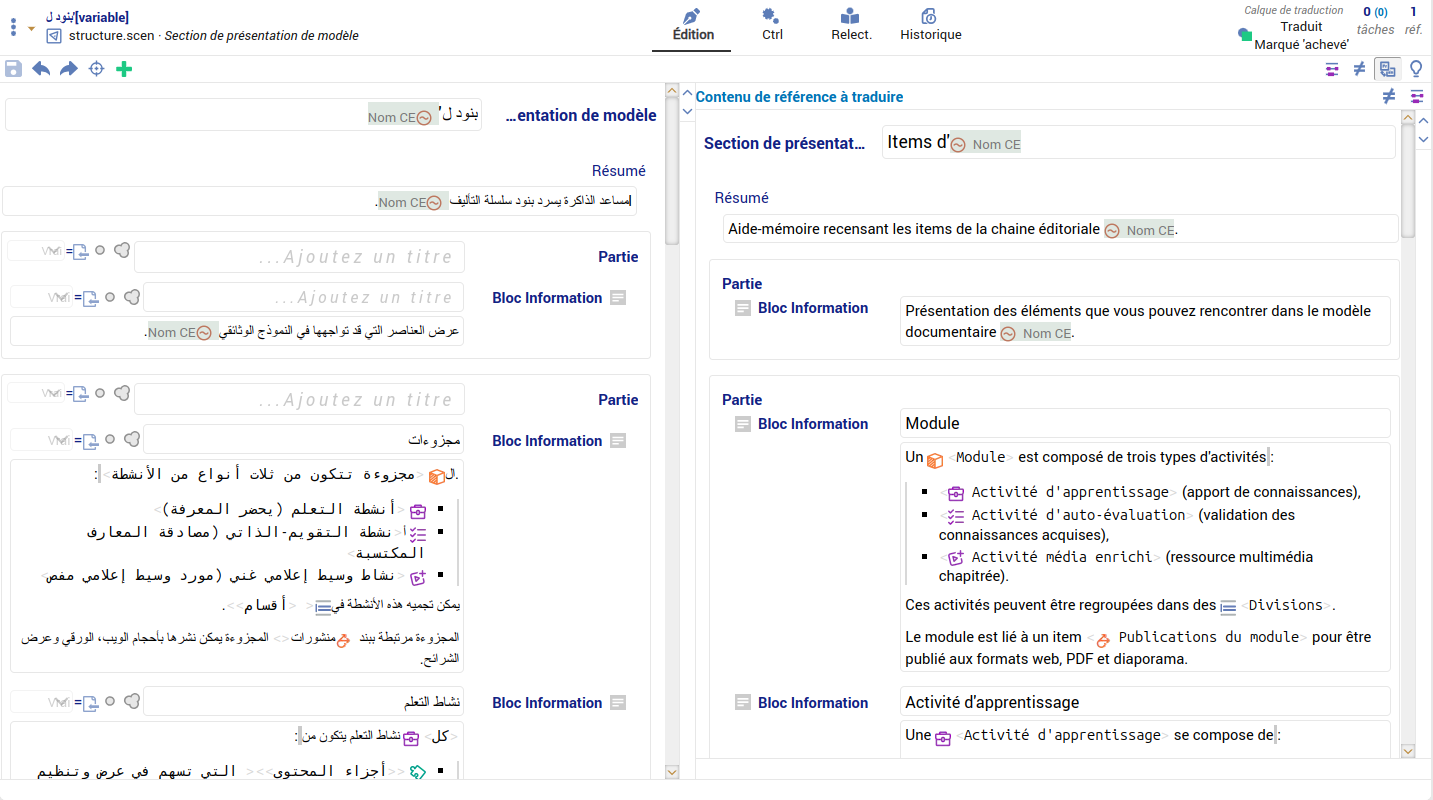Open the Historique tab
The width and height of the screenshot is (1433, 800).
click(x=930, y=25)
